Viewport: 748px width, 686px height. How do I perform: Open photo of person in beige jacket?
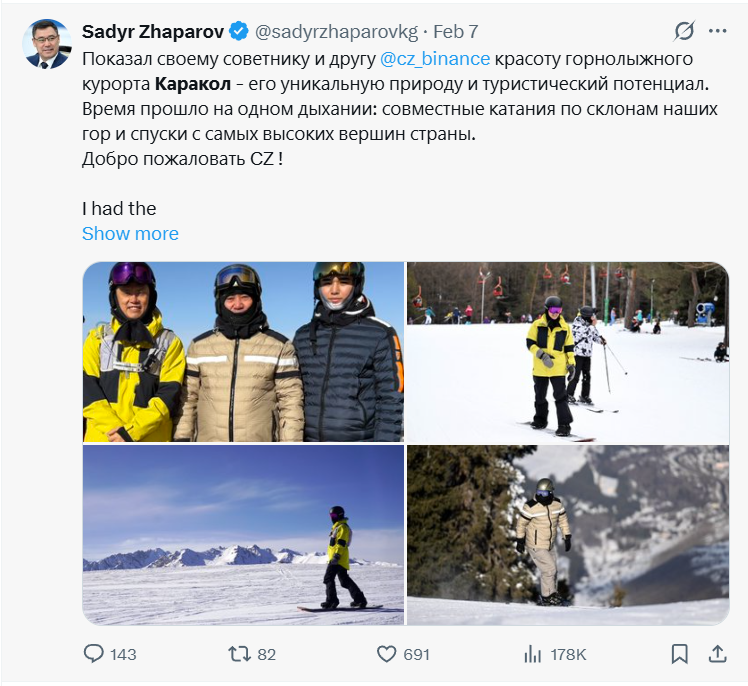pyautogui.click(x=568, y=536)
